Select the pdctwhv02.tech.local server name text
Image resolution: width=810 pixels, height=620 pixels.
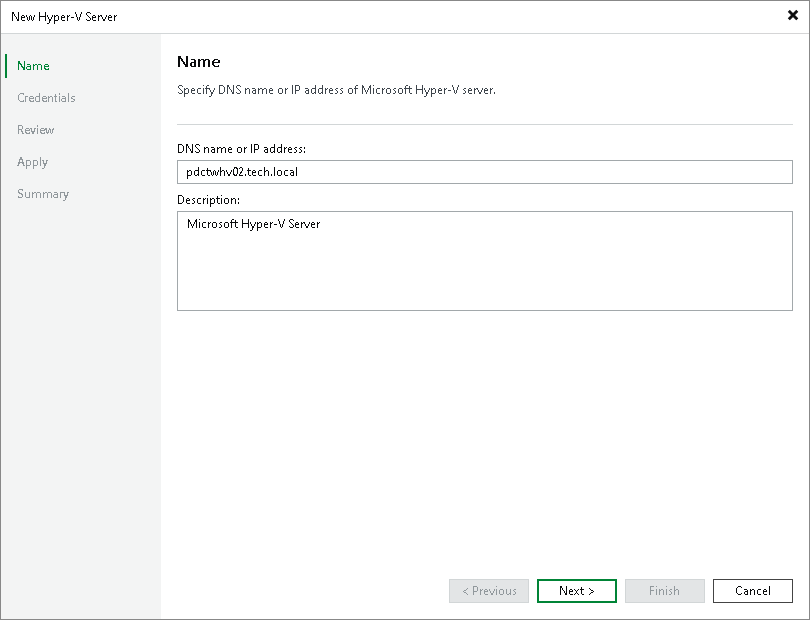tap(243, 171)
